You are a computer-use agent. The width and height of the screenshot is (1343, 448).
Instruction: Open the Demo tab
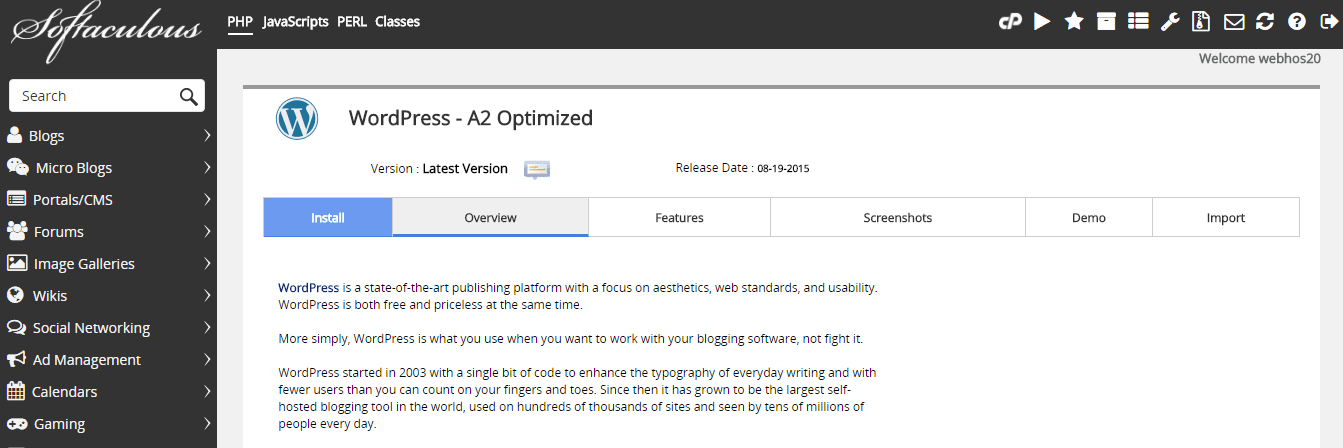1089,218
